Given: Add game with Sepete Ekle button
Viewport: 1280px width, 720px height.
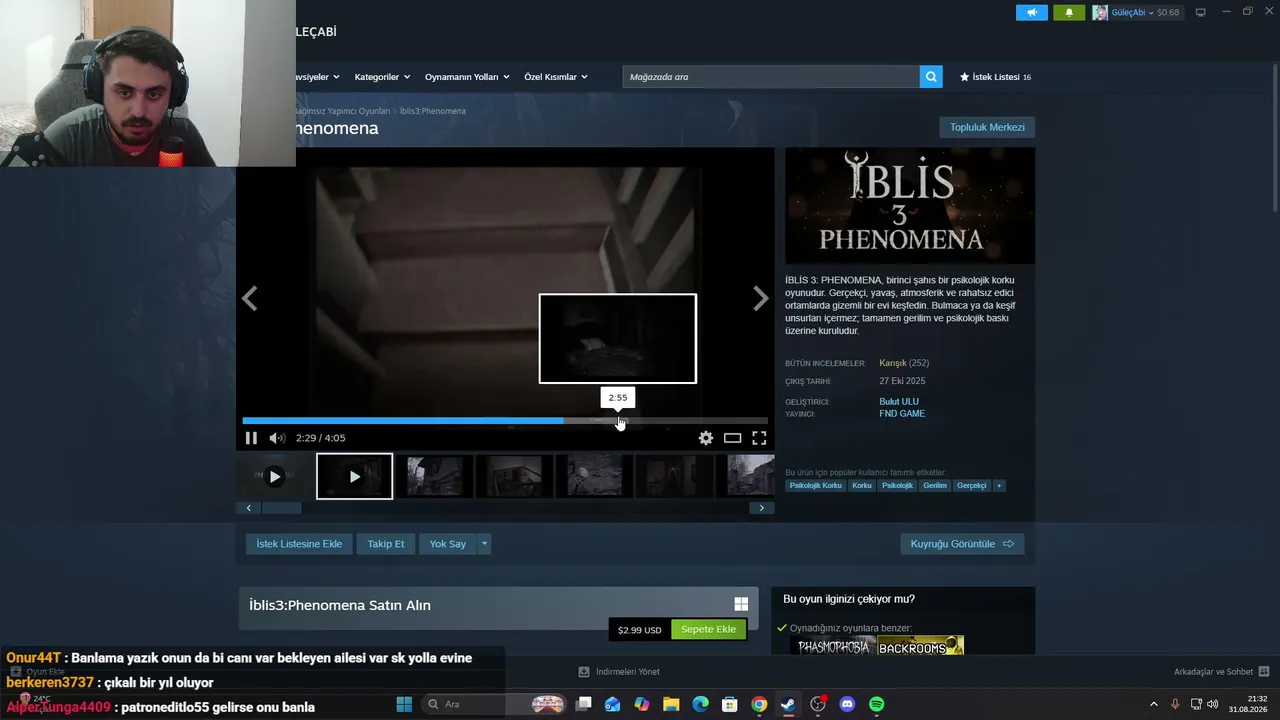Looking at the screenshot, I should coord(708,630).
